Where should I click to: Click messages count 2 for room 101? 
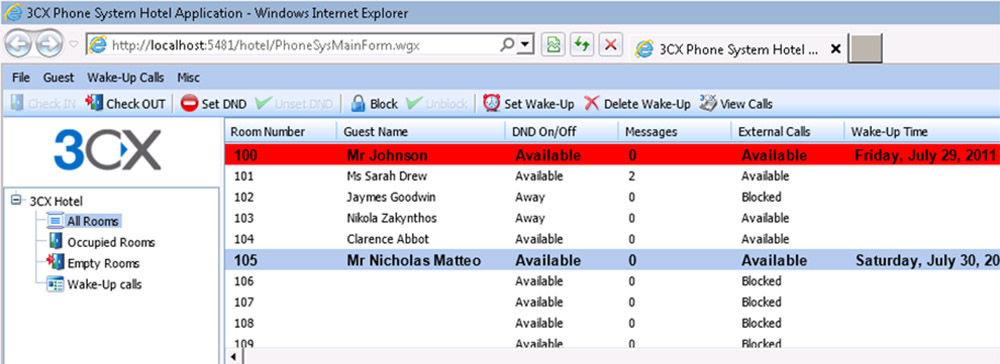[x=631, y=176]
